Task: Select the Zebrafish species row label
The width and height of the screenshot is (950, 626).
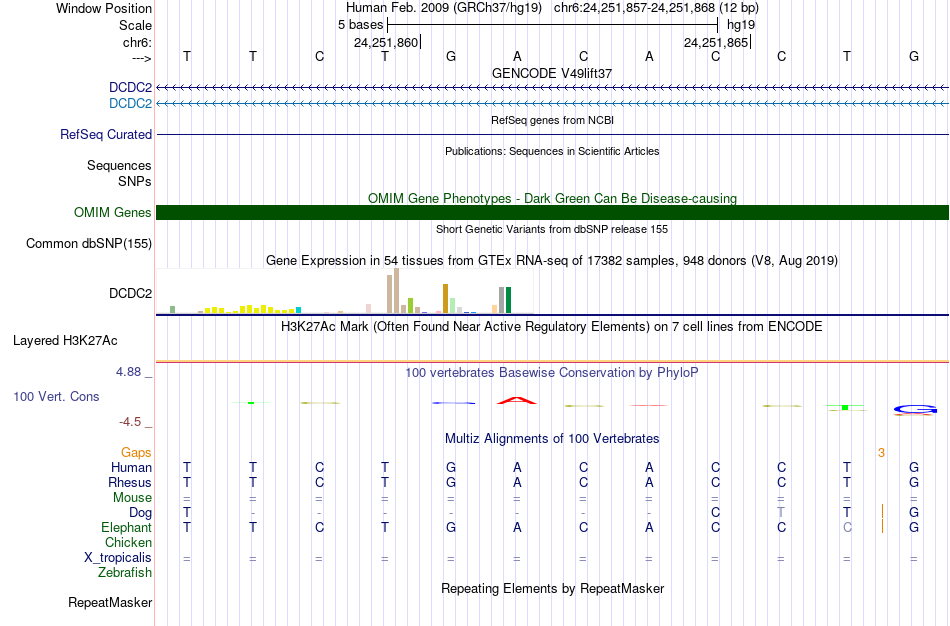Action: tap(125, 572)
